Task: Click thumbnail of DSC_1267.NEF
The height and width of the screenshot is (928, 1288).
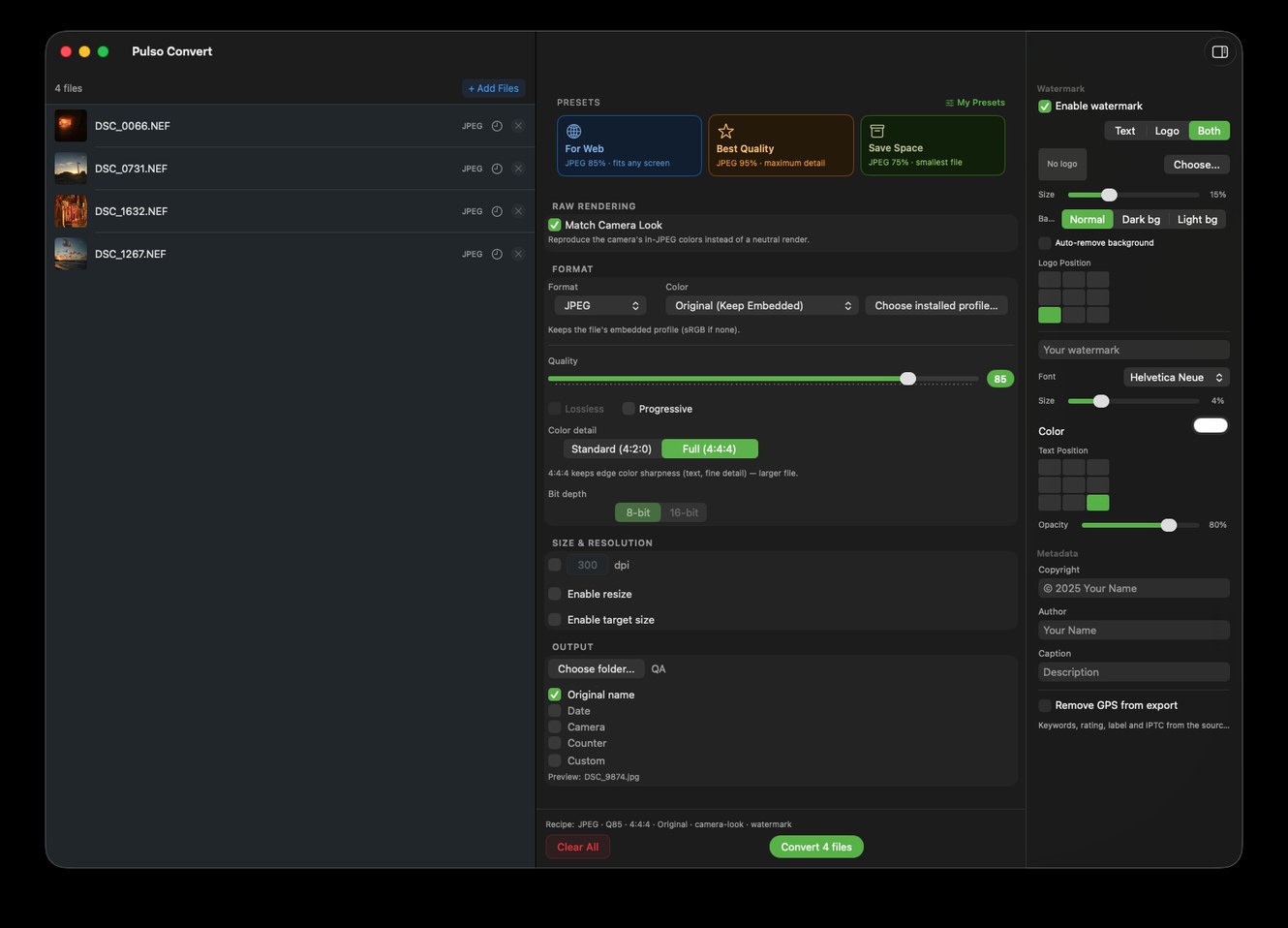Action: [71, 254]
